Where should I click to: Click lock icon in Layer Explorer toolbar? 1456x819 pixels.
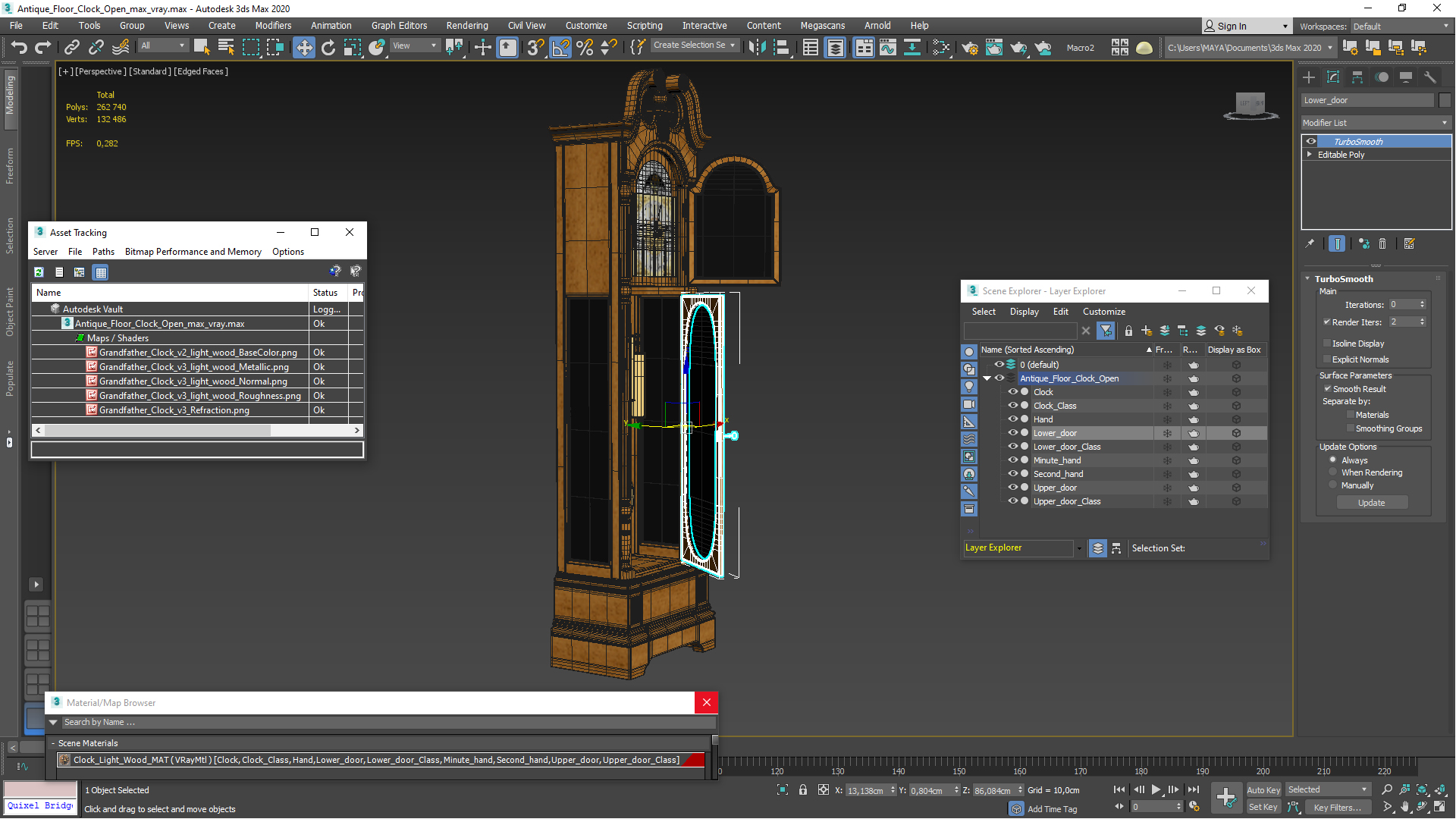(1128, 331)
